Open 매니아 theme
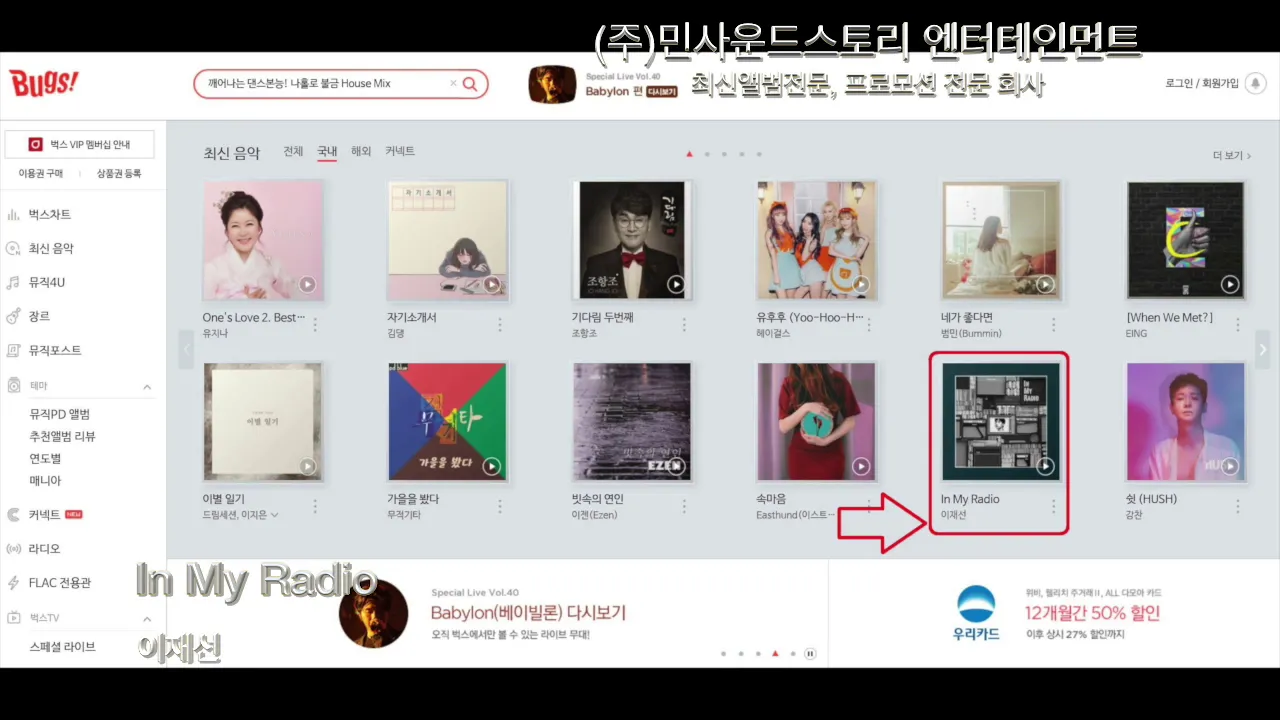The width and height of the screenshot is (1280, 720). click(45, 481)
